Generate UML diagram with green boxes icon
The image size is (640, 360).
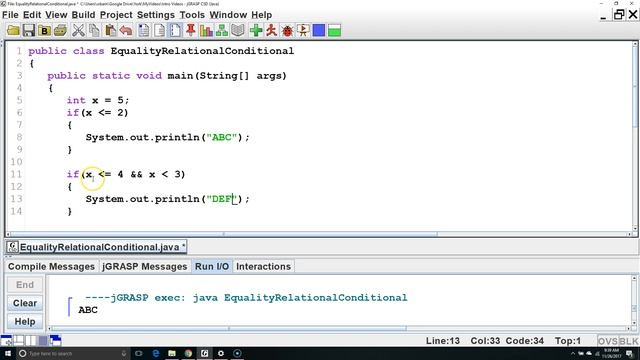pos(222,31)
